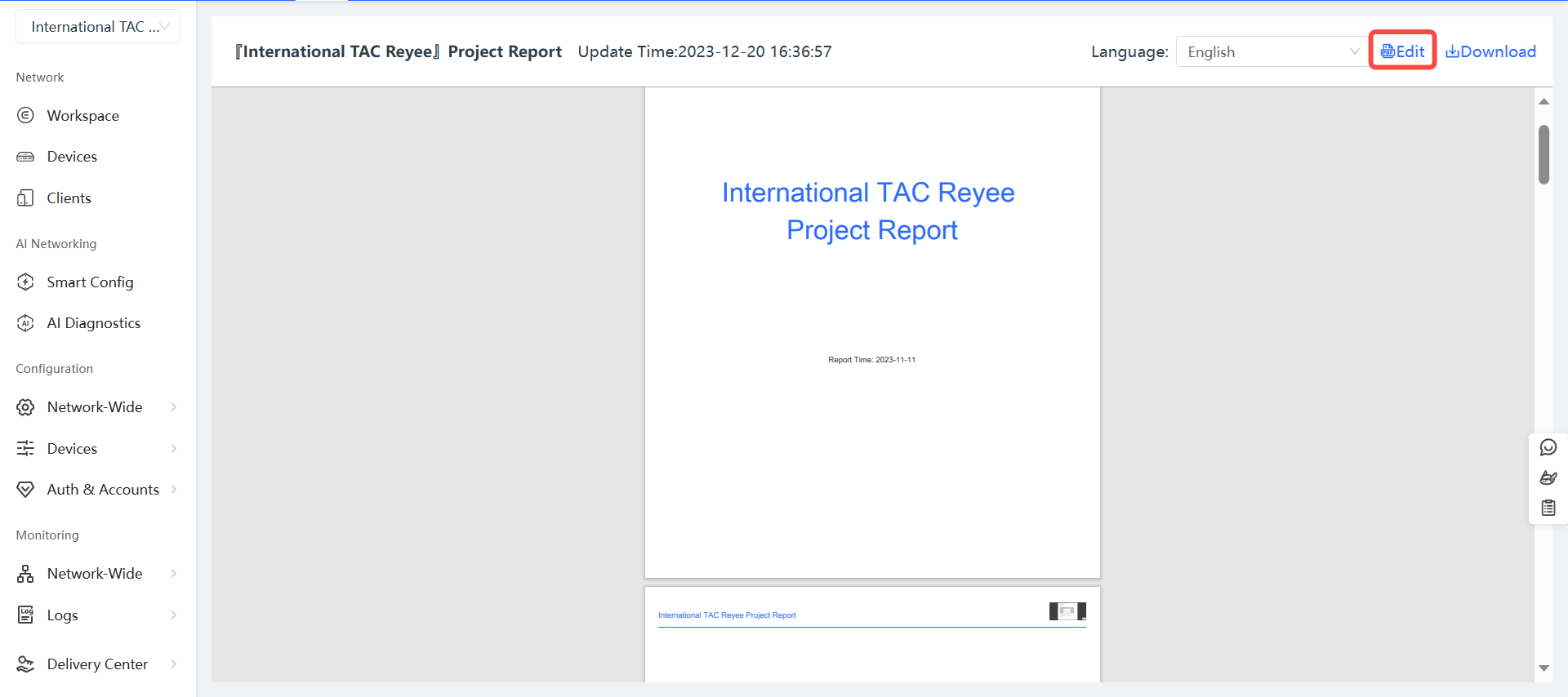Viewport: 1568px width, 697px height.
Task: Expand the Logs menu chevron
Action: (x=174, y=615)
